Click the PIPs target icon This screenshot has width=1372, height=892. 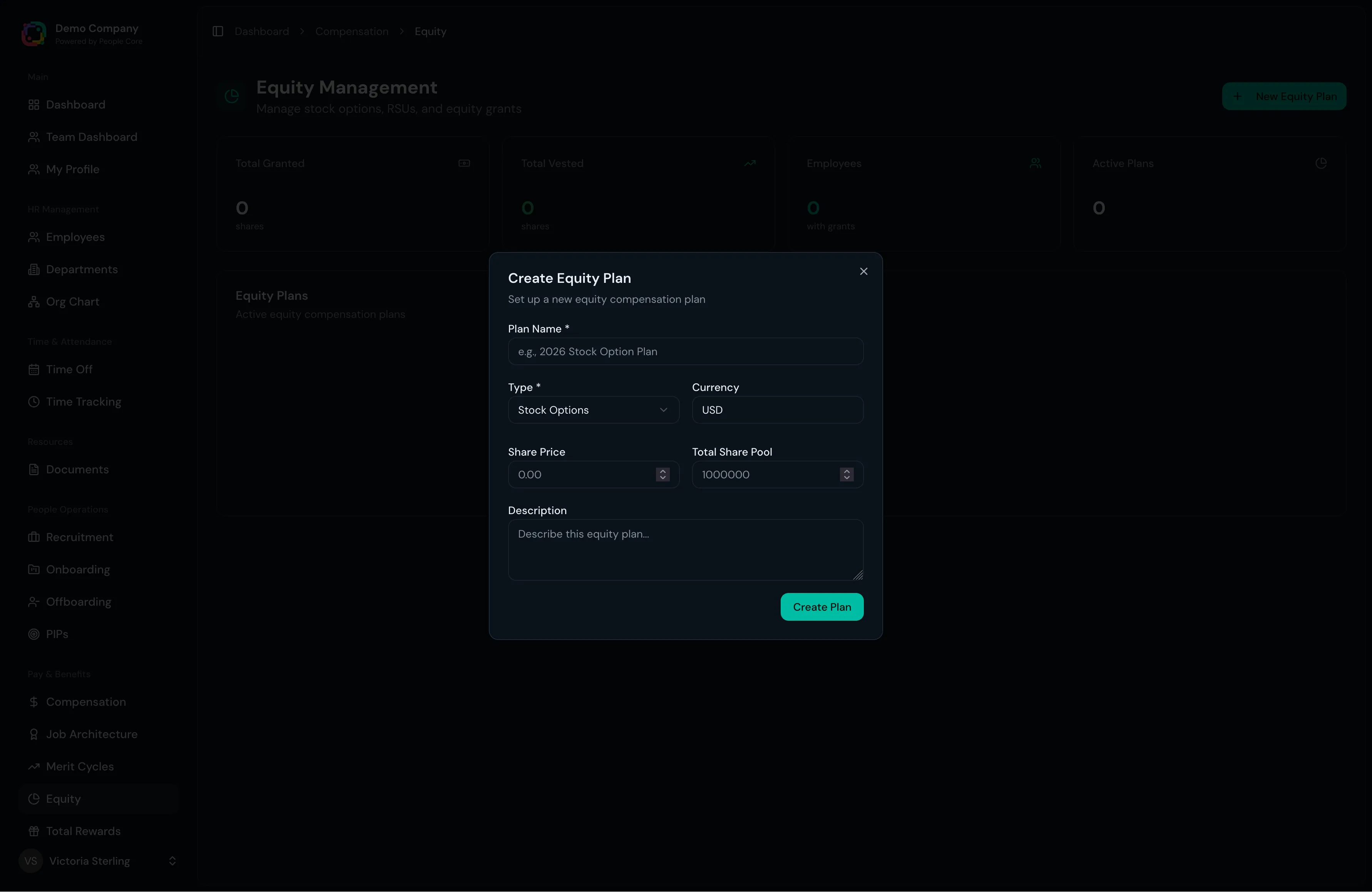click(x=34, y=634)
